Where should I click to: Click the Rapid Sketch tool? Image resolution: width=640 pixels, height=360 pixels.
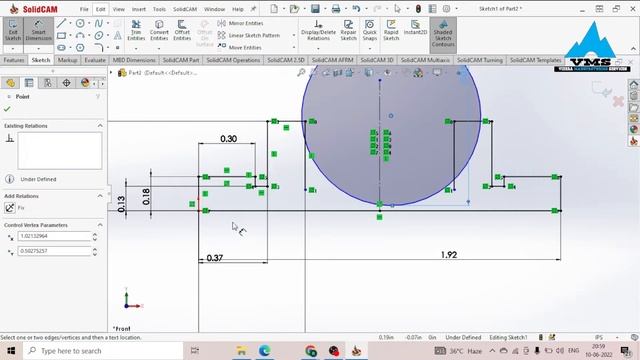[391, 30]
